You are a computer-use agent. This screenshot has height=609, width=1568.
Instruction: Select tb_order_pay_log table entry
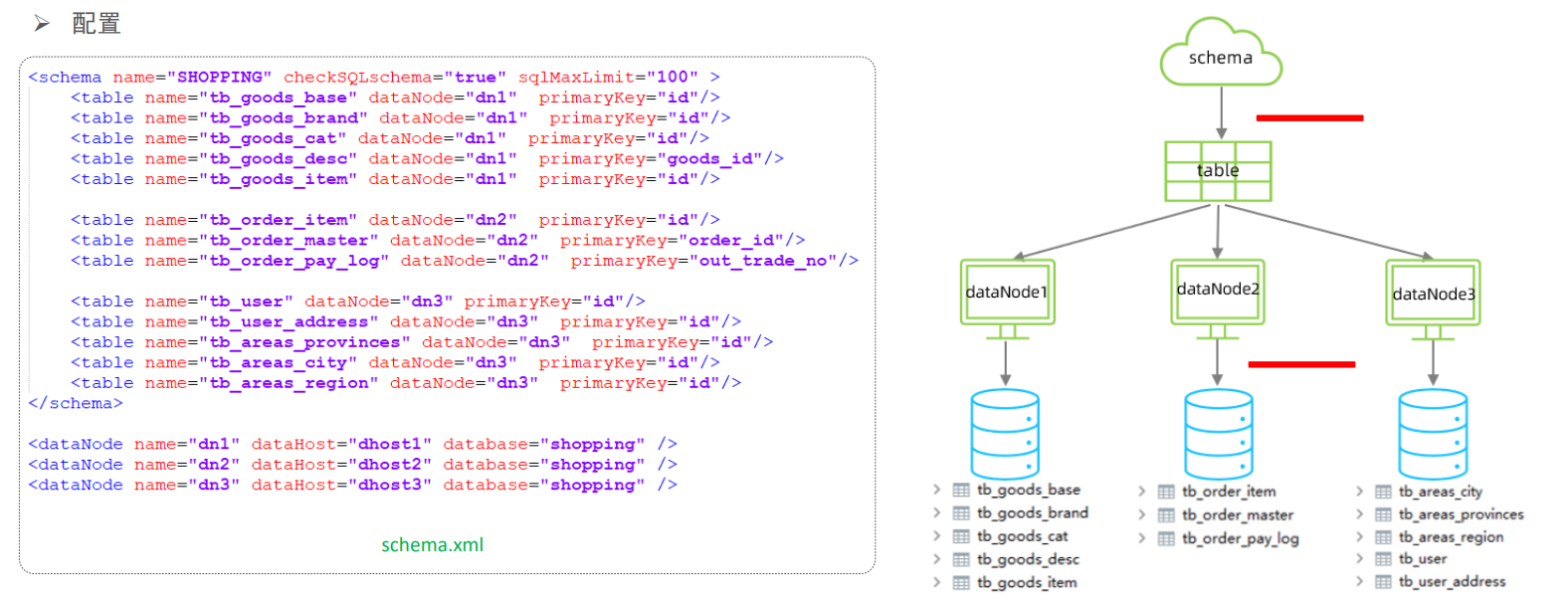point(1241,538)
